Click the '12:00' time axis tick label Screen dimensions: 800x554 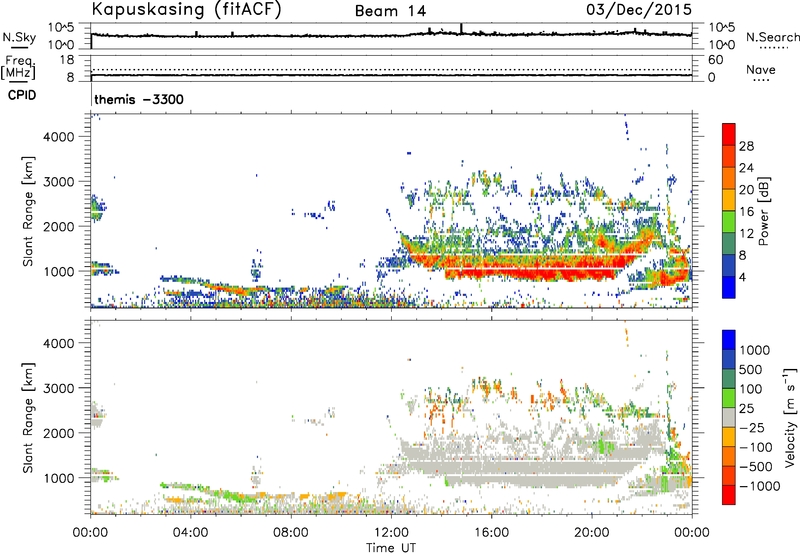point(391,533)
